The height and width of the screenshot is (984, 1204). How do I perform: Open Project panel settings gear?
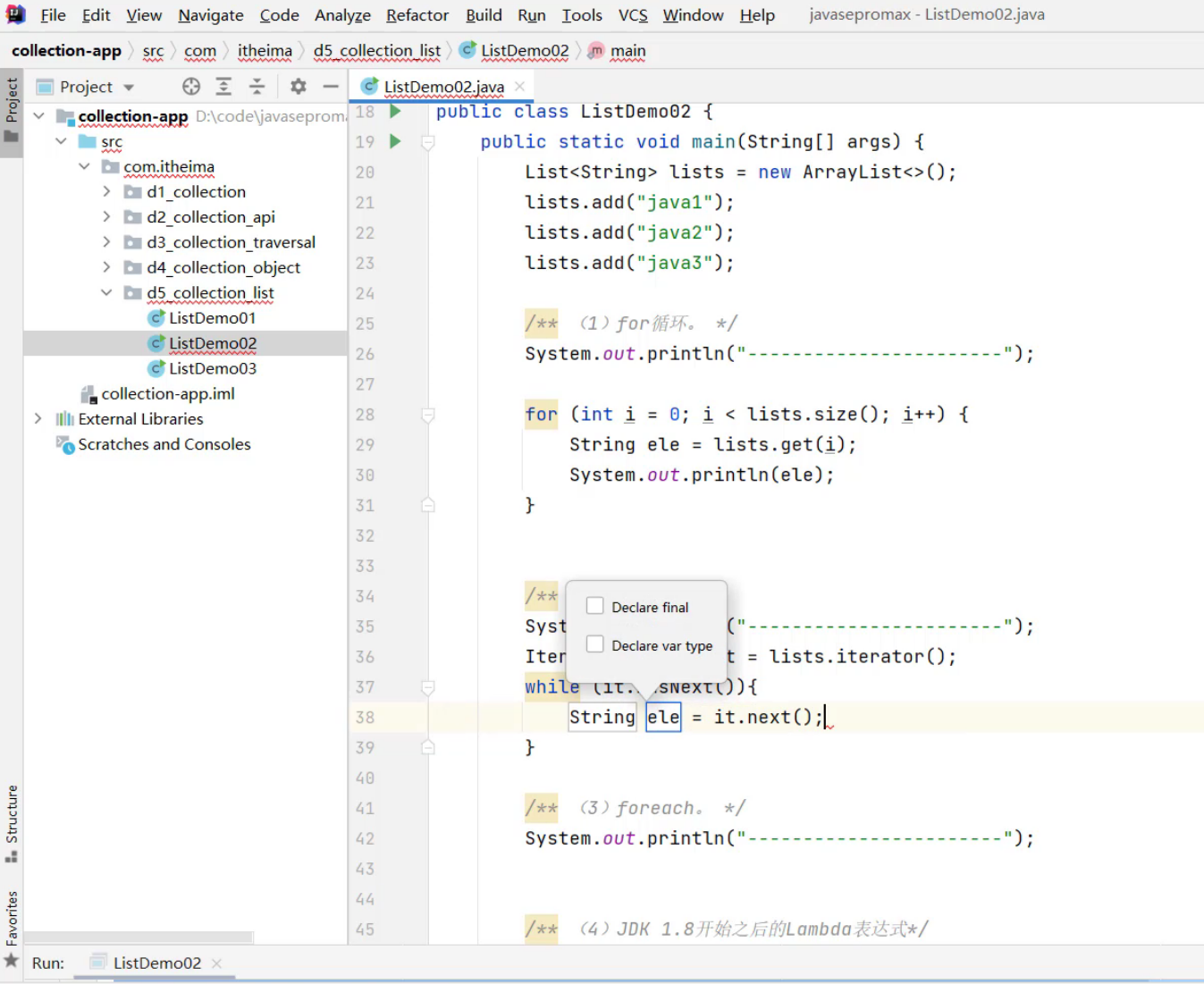299,87
